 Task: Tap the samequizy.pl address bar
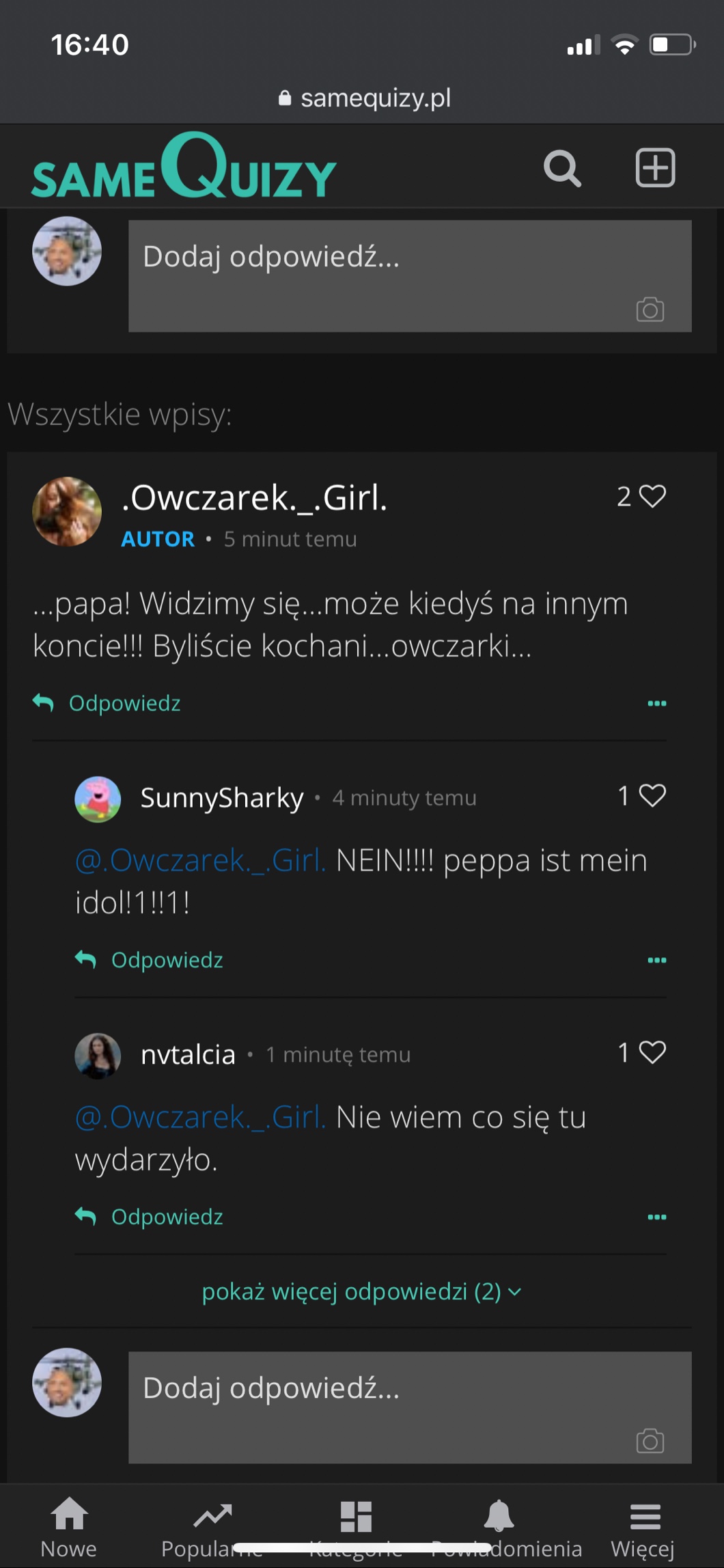[365, 98]
